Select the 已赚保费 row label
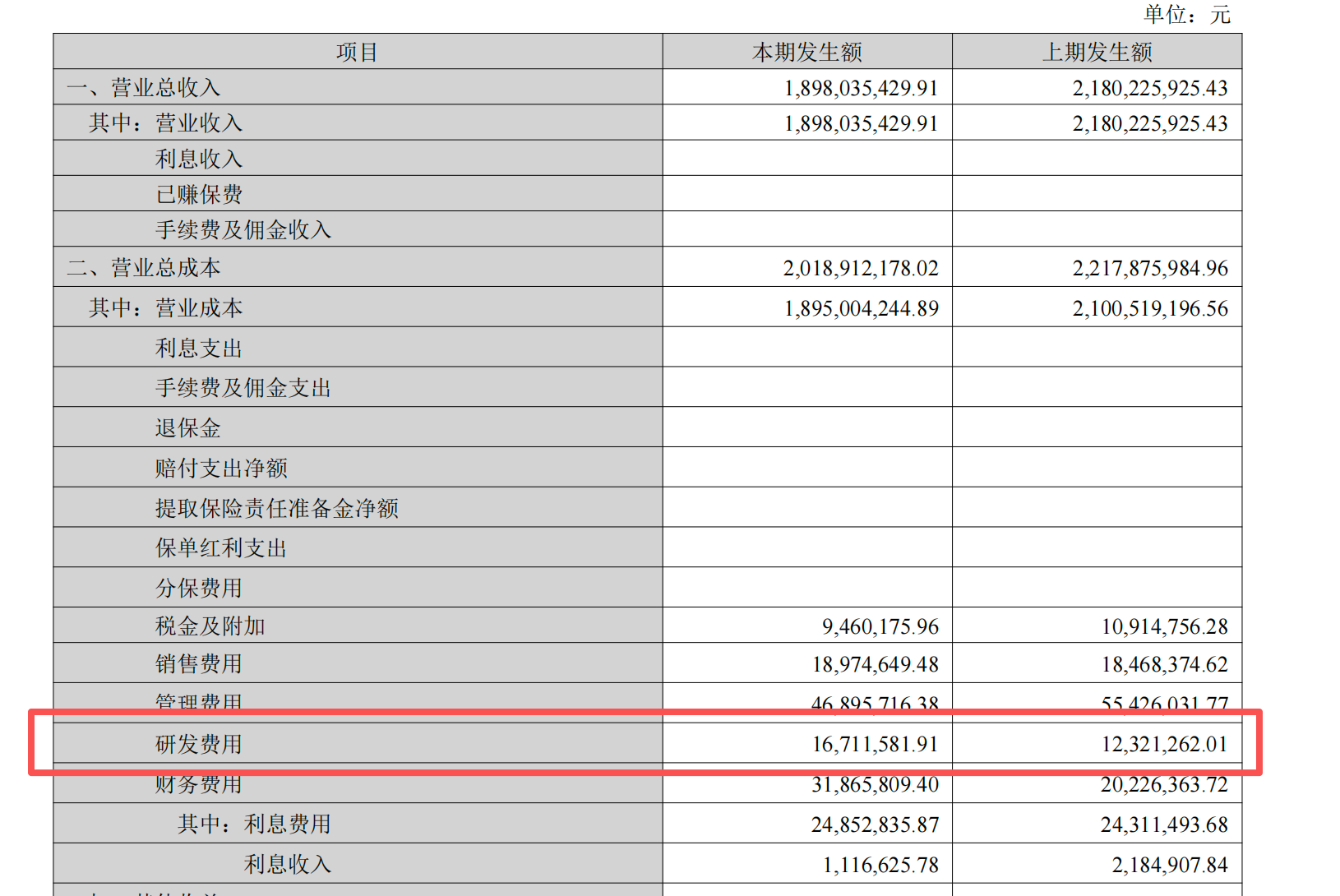Screen dimensions: 1340x896 [199, 194]
